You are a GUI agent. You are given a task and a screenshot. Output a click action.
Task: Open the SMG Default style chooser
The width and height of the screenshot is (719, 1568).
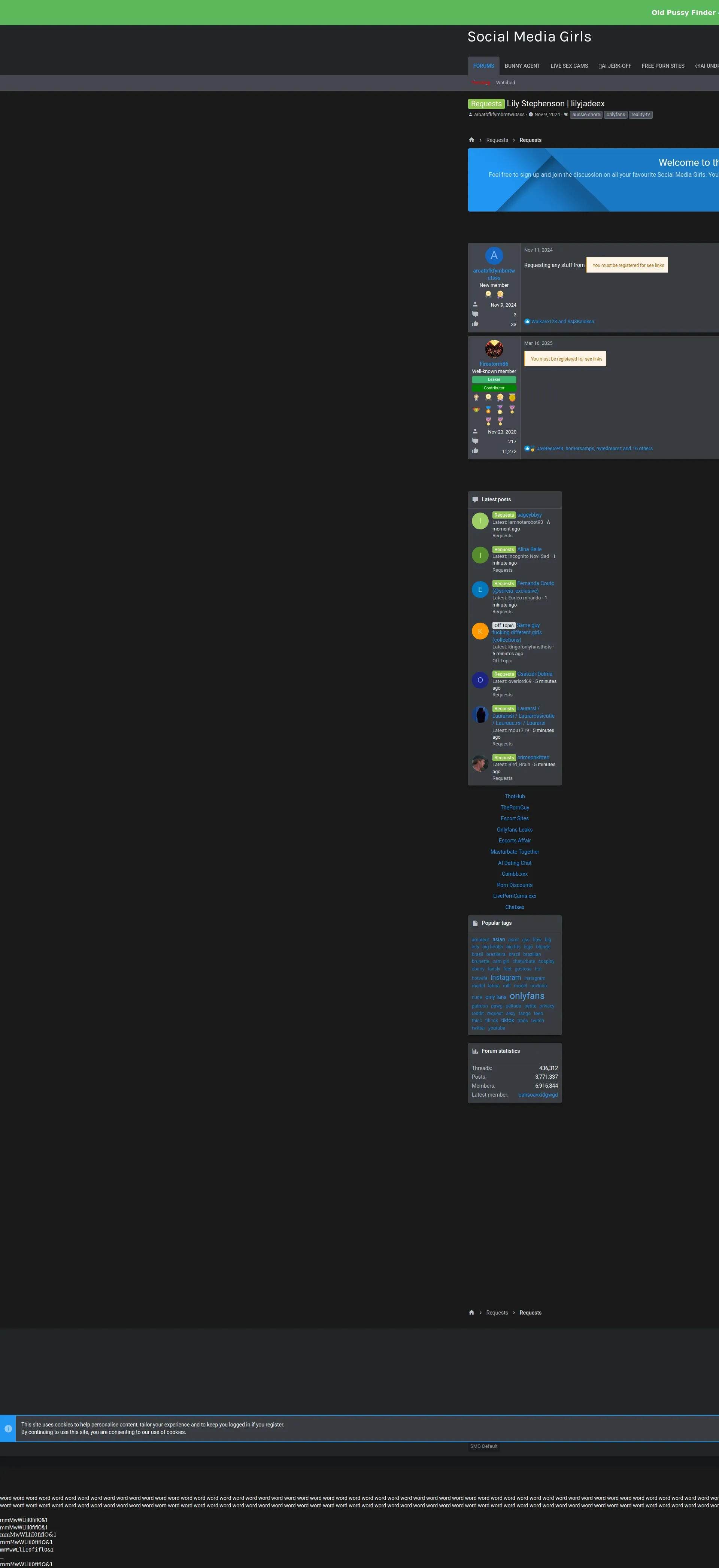(483, 1446)
